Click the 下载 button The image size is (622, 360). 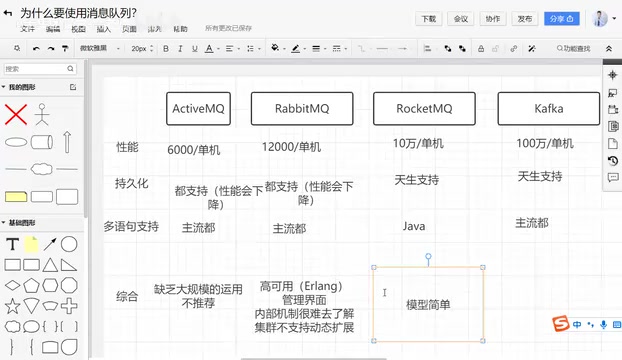429,19
